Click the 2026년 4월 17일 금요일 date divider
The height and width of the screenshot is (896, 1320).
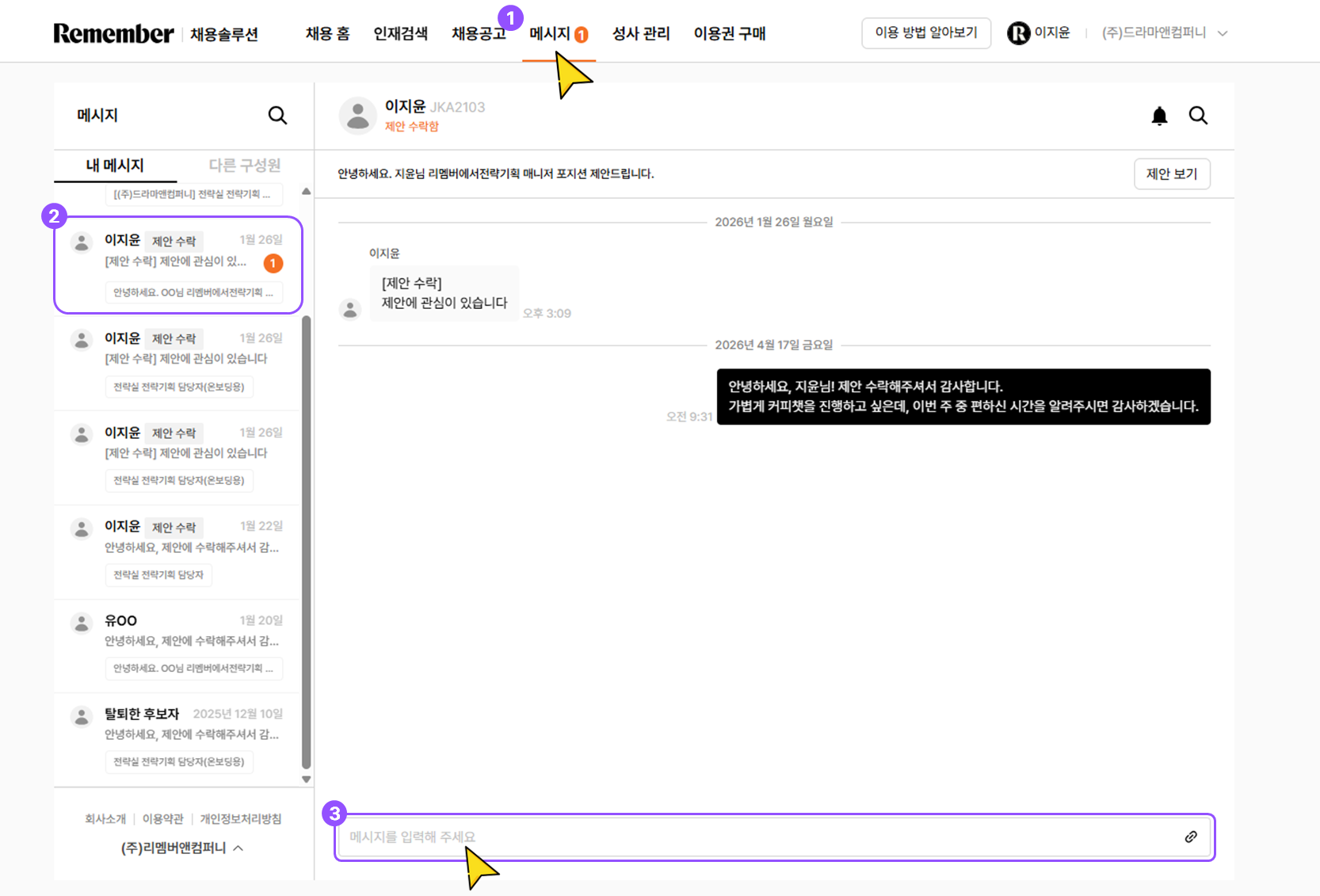774,345
